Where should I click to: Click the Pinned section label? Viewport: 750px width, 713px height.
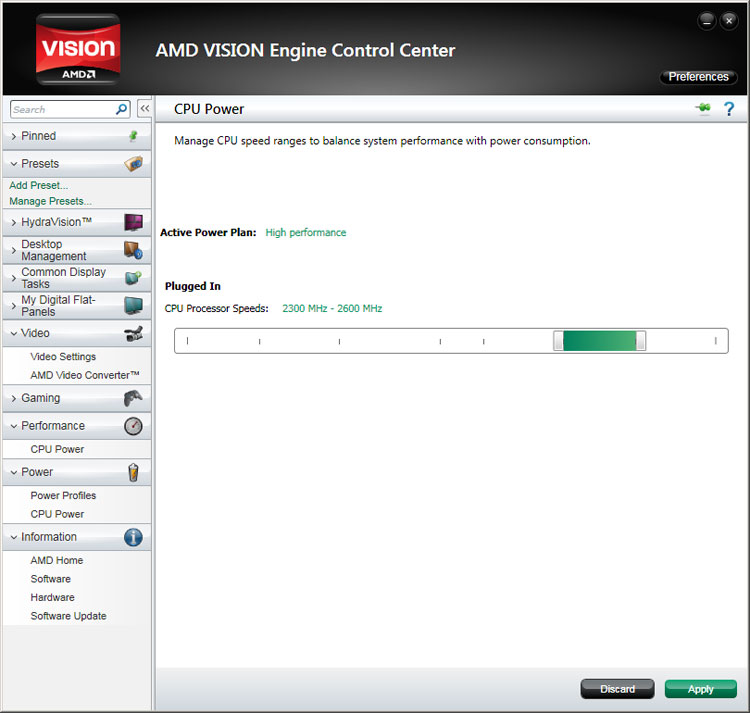pos(38,136)
